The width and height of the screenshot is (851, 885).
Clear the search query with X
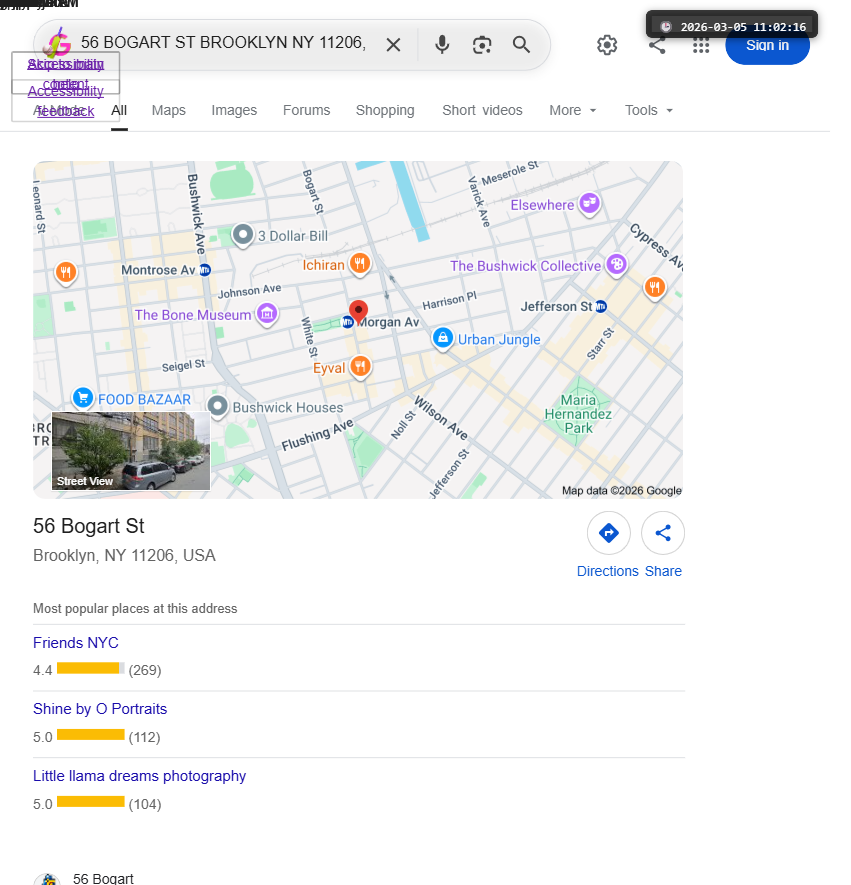tap(393, 45)
